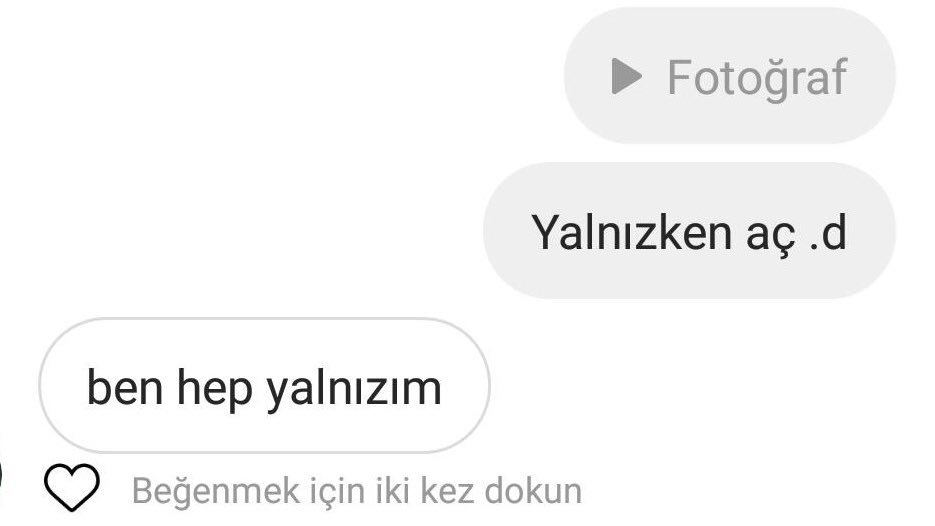Click the ".d" emoticon in sent message
The height and width of the screenshot is (526, 935).
pyautogui.click(x=828, y=232)
